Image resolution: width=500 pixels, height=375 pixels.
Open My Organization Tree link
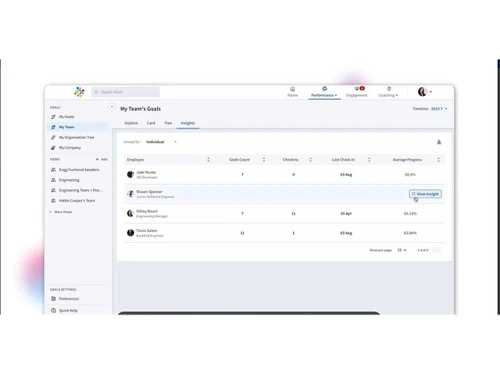pyautogui.click(x=76, y=137)
